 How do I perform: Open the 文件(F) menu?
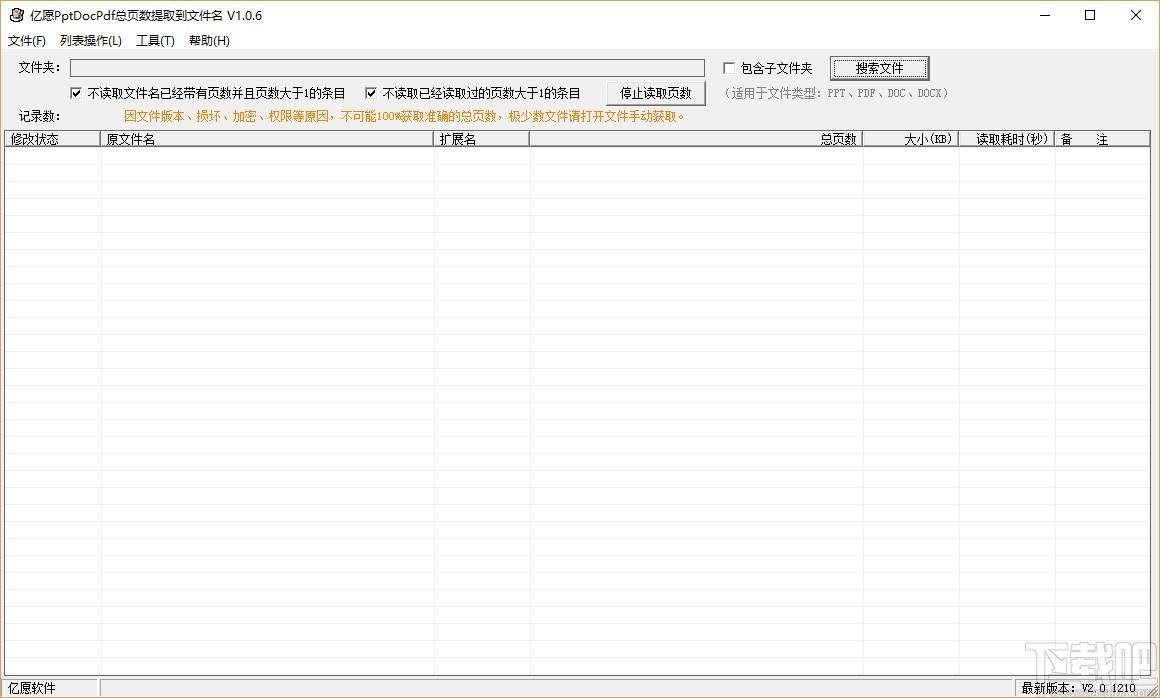(x=27, y=41)
